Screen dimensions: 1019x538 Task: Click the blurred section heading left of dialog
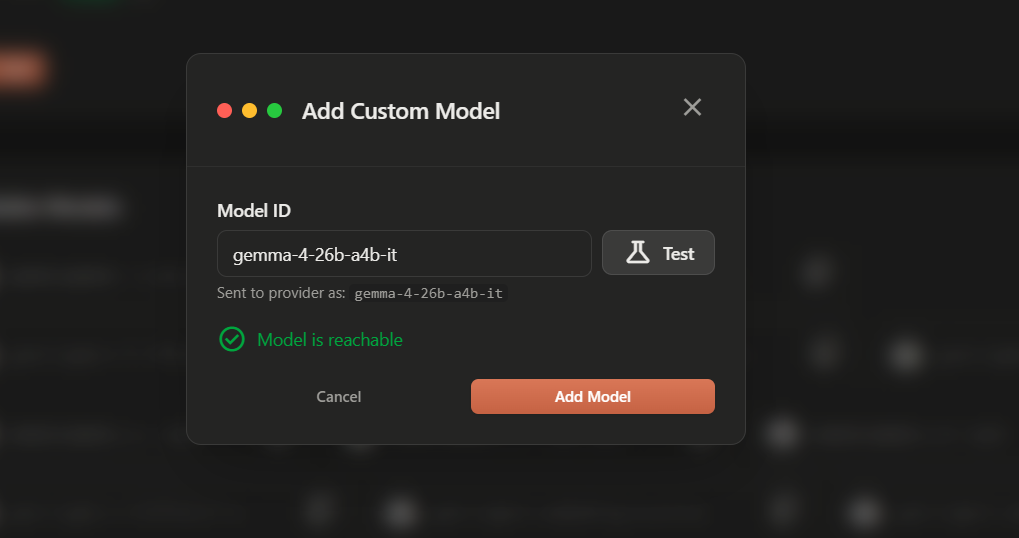click(x=60, y=208)
